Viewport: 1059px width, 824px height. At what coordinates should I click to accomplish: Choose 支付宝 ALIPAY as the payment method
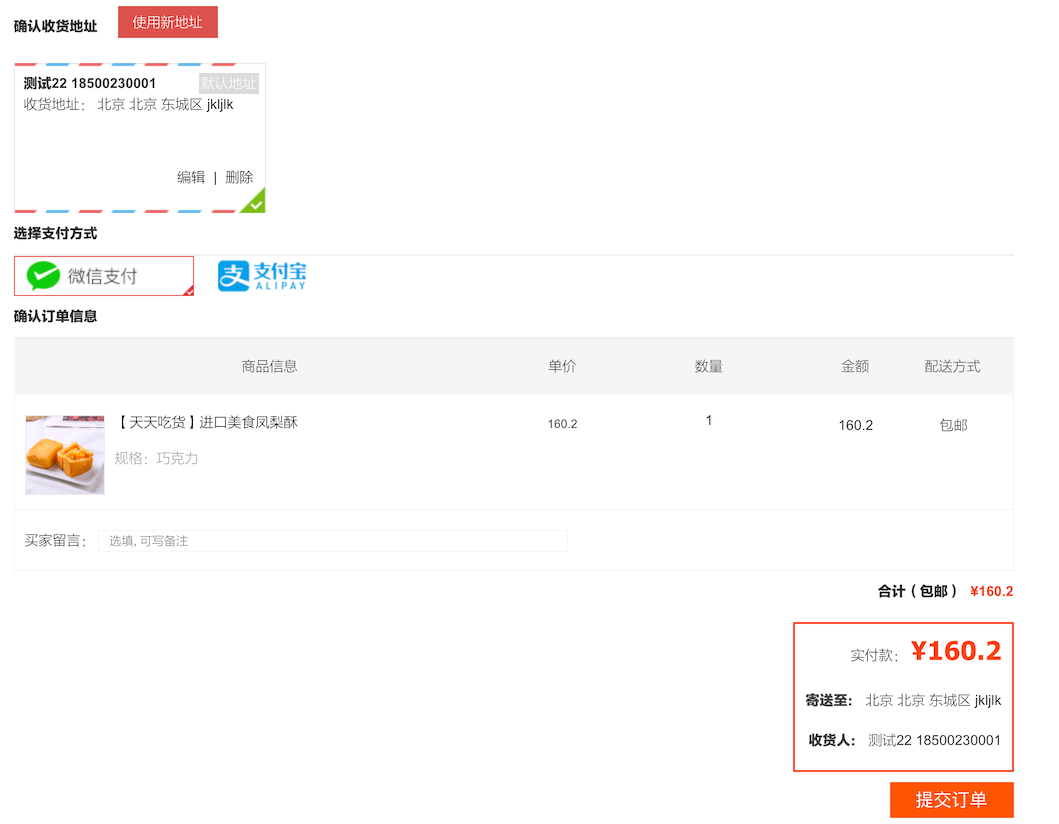pyautogui.click(x=263, y=276)
